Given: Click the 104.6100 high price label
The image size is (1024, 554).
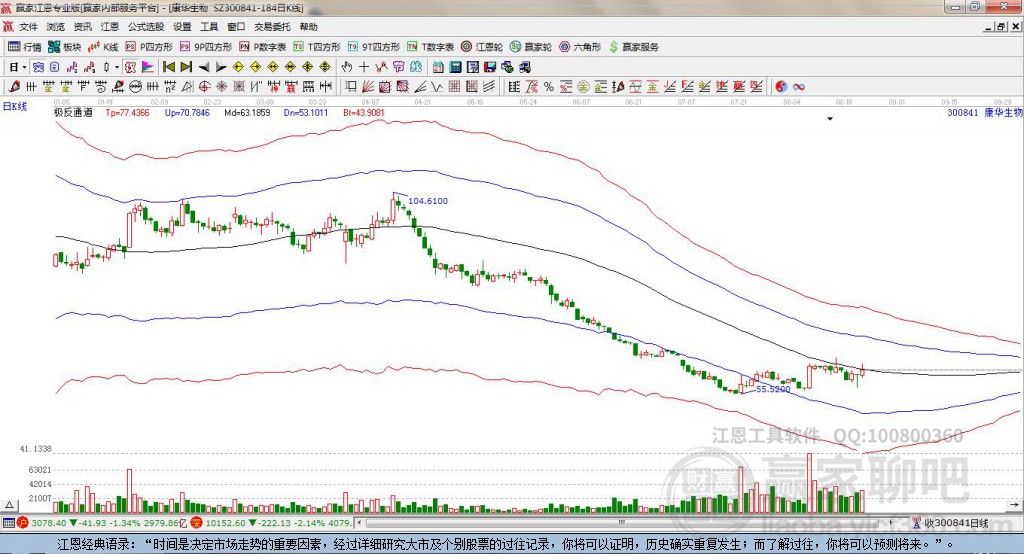Looking at the screenshot, I should coord(428,201).
